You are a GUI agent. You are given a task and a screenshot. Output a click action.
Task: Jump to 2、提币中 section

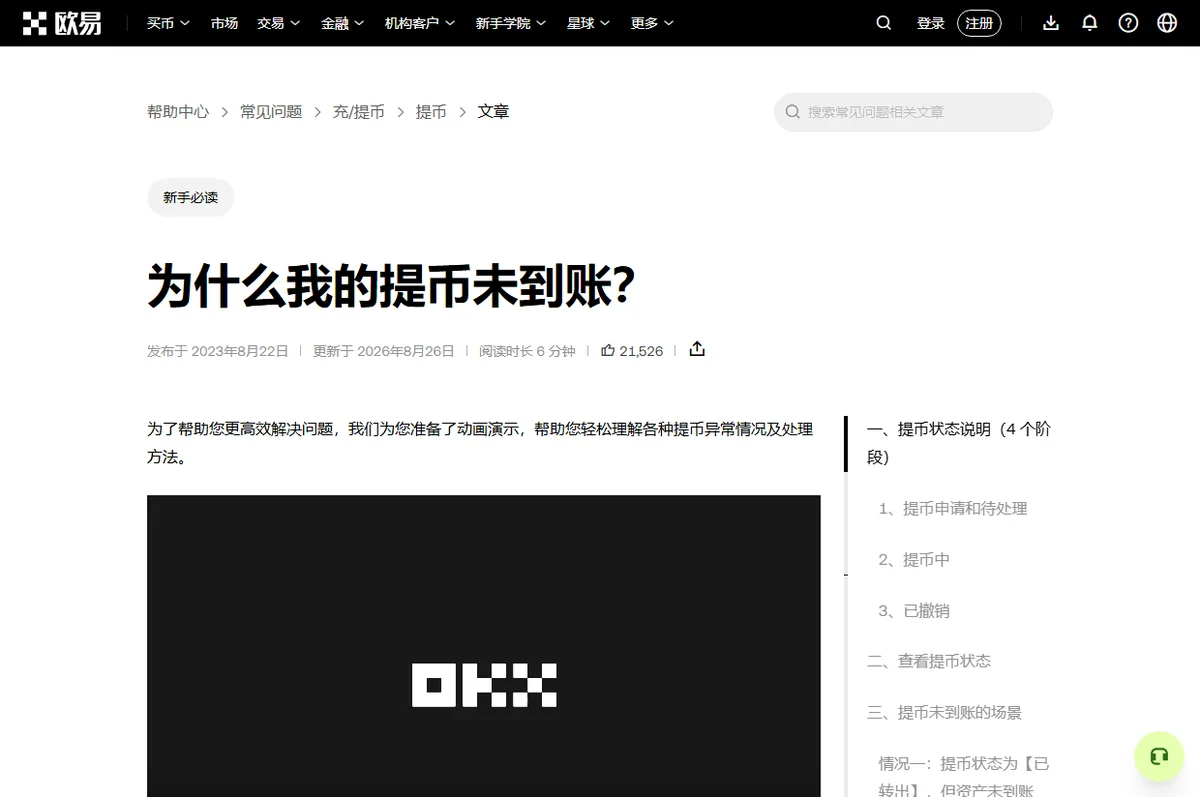[x=914, y=560]
